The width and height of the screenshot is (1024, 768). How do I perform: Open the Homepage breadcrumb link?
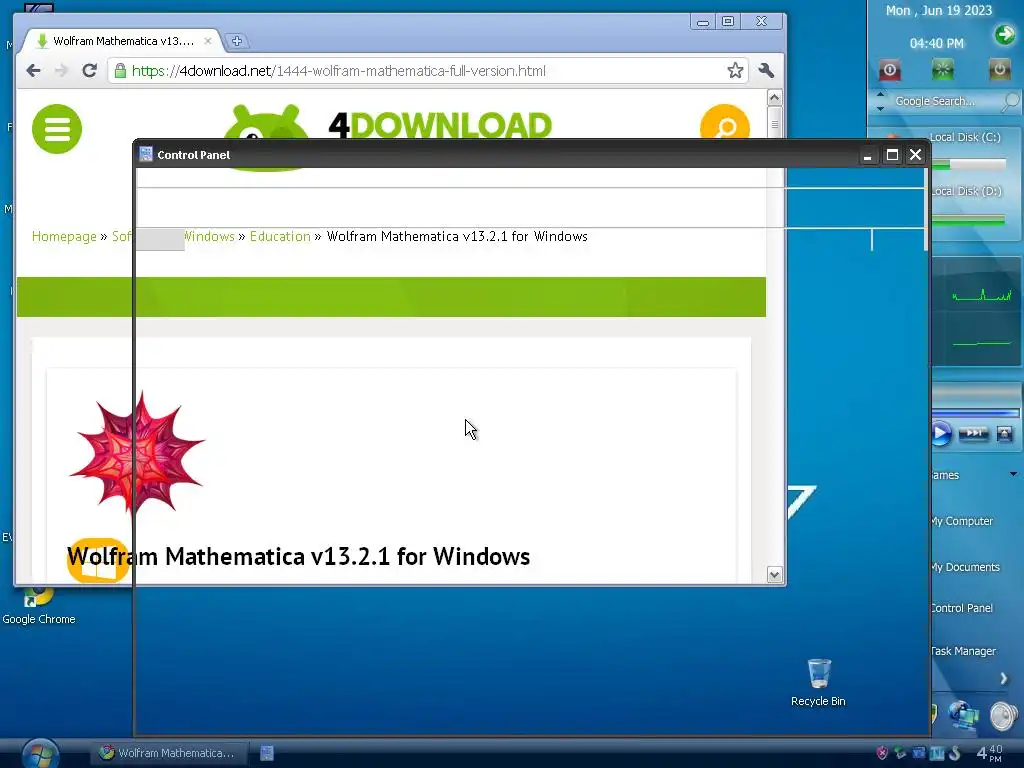[x=64, y=236]
